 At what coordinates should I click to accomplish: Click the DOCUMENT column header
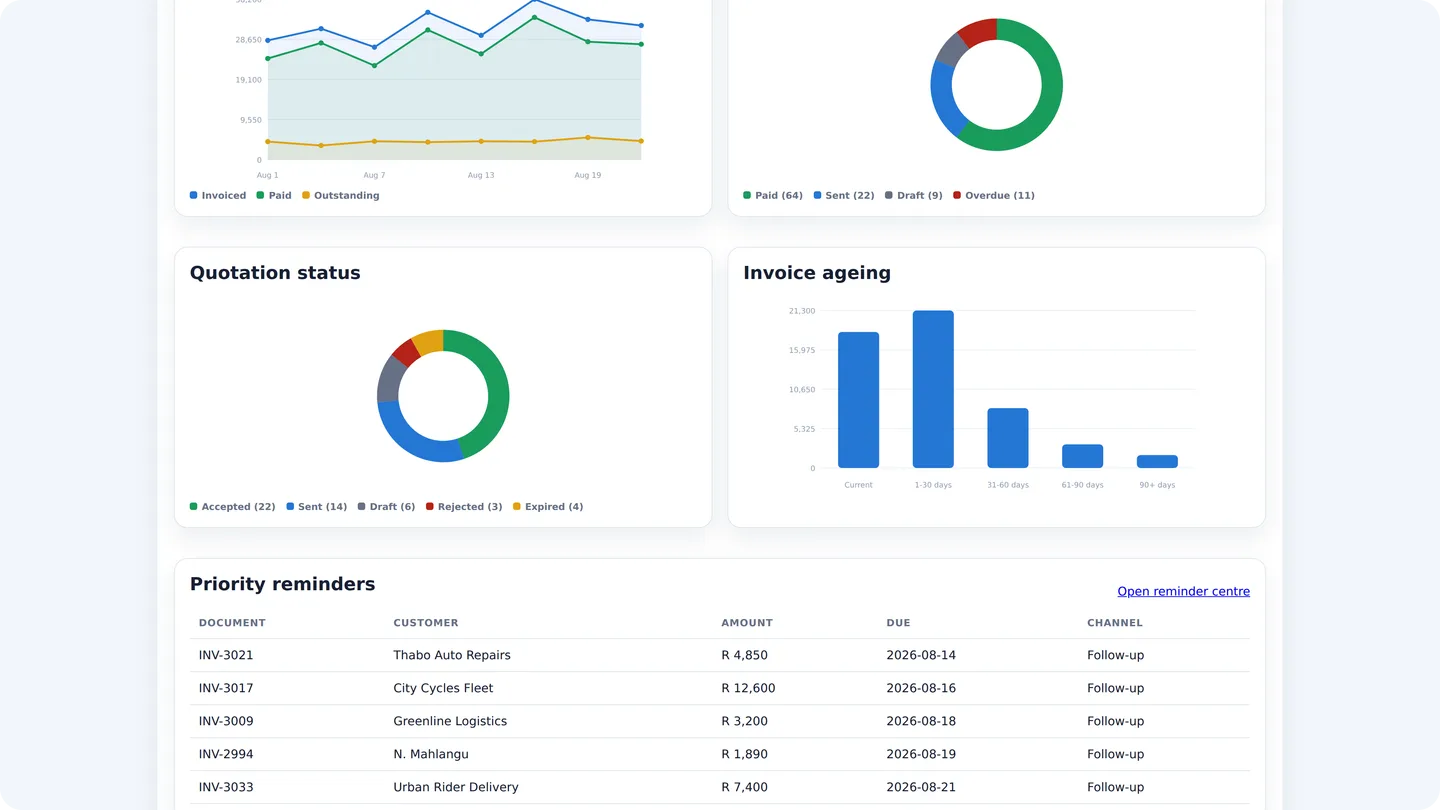pyautogui.click(x=232, y=623)
